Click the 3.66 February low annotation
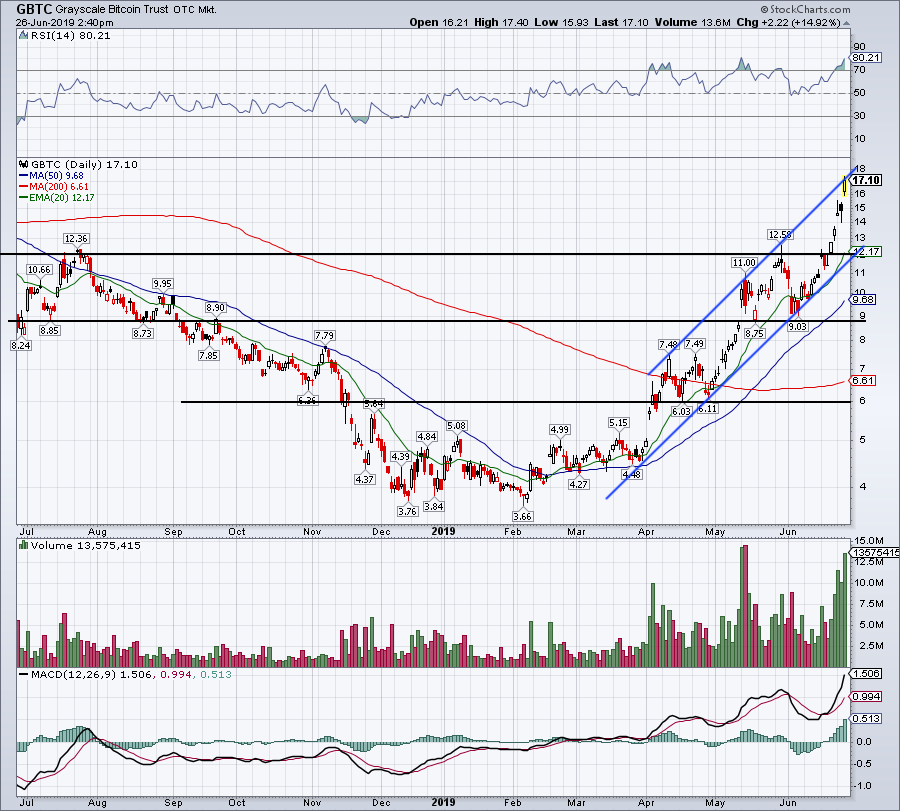This screenshot has width=900, height=811. [x=522, y=516]
